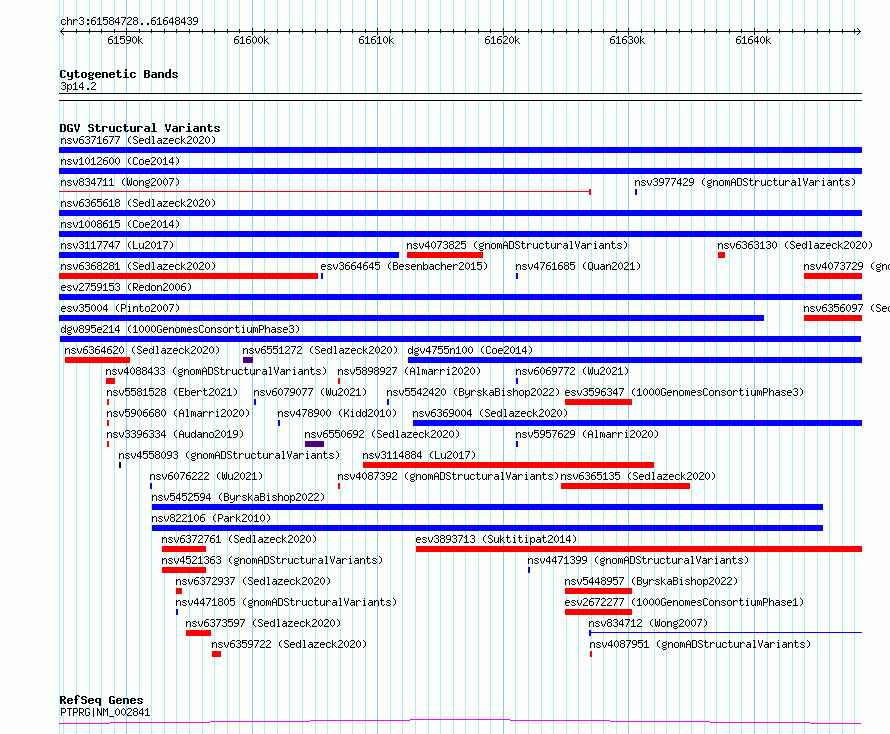Select esv3893713 (Suktitipat2014) label
The height and width of the screenshot is (734, 890).
tap(496, 539)
